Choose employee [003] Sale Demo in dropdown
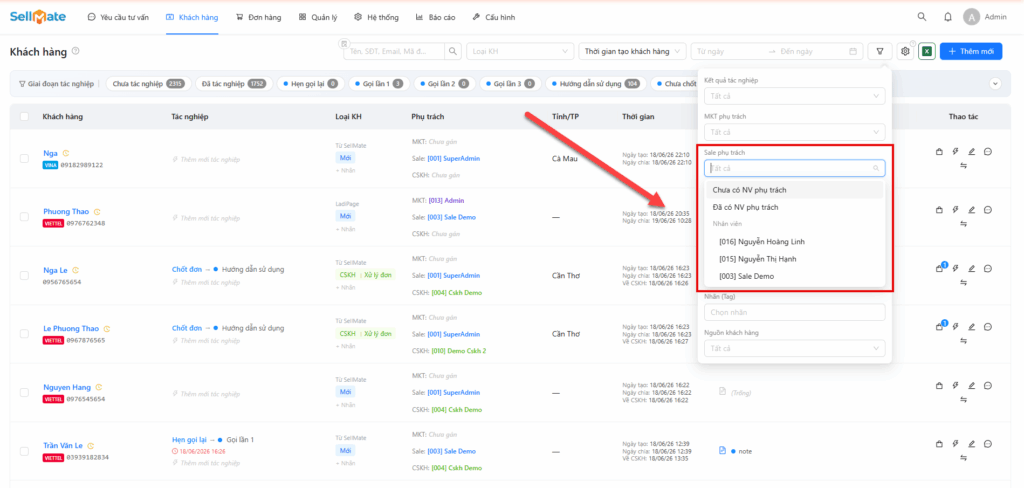This screenshot has width=1024, height=488. point(794,276)
